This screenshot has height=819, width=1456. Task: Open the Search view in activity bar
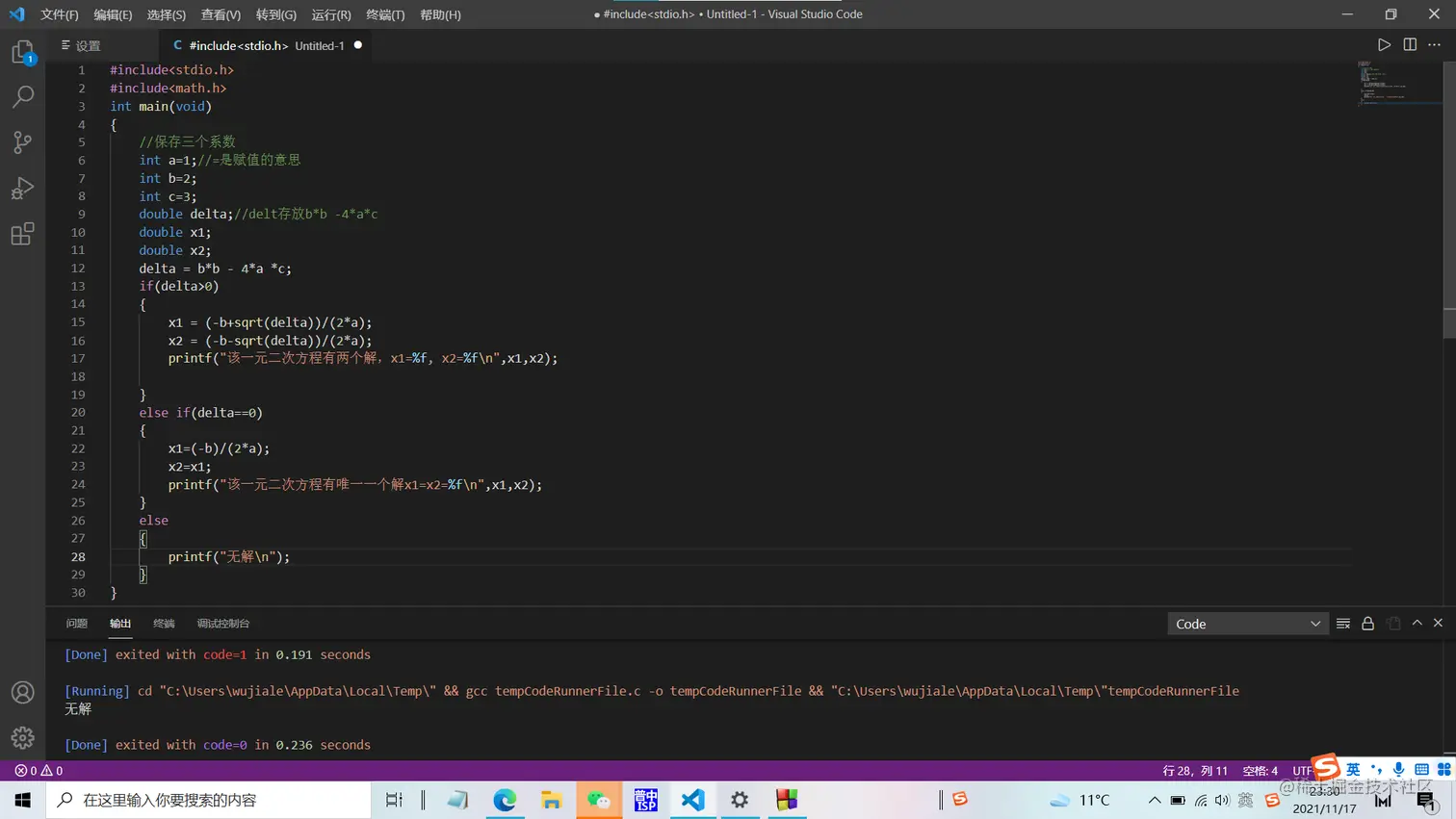[22, 96]
